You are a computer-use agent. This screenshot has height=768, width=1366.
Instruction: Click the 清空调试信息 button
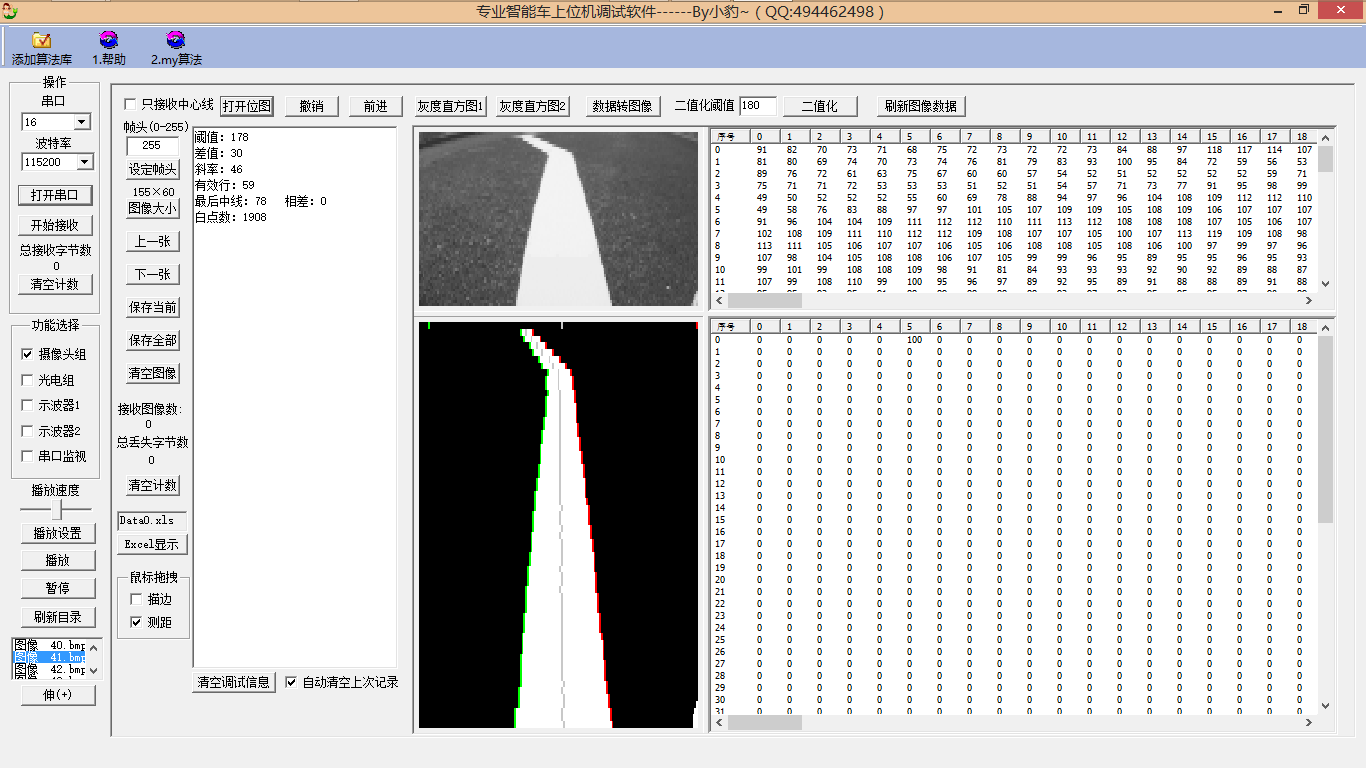tap(234, 683)
